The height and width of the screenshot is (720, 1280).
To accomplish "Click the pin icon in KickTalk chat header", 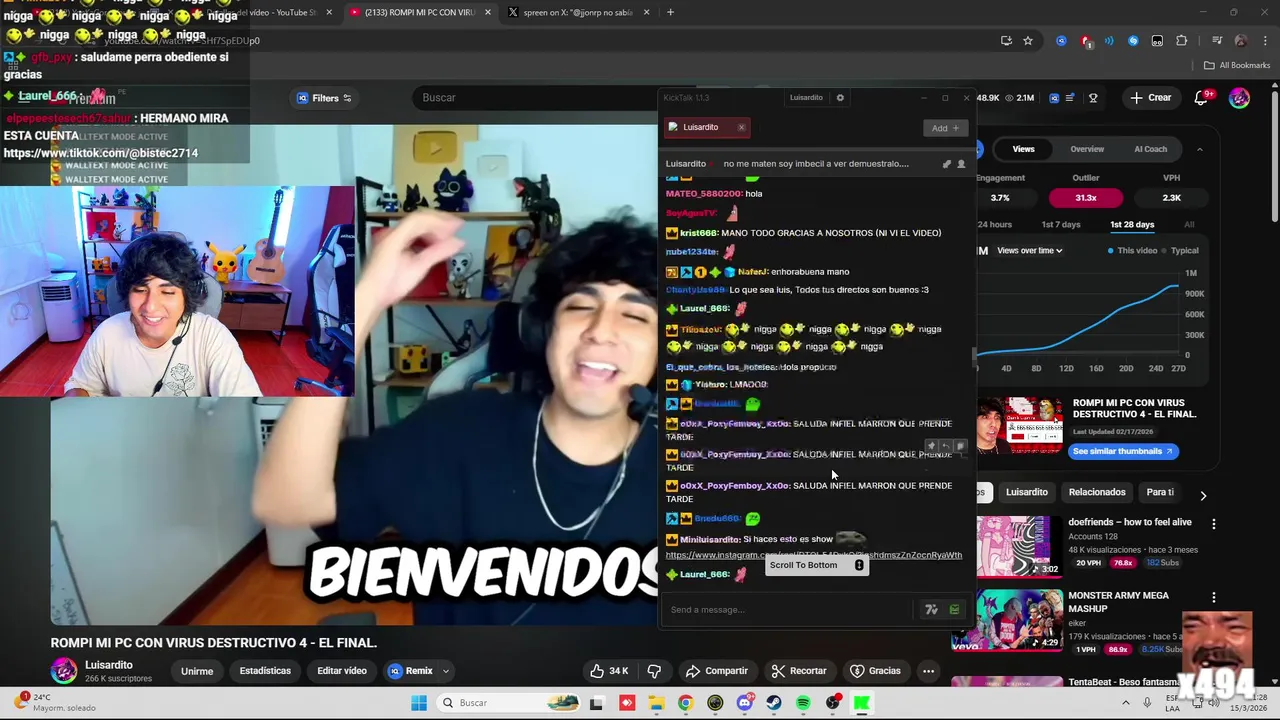I will 946,164.
